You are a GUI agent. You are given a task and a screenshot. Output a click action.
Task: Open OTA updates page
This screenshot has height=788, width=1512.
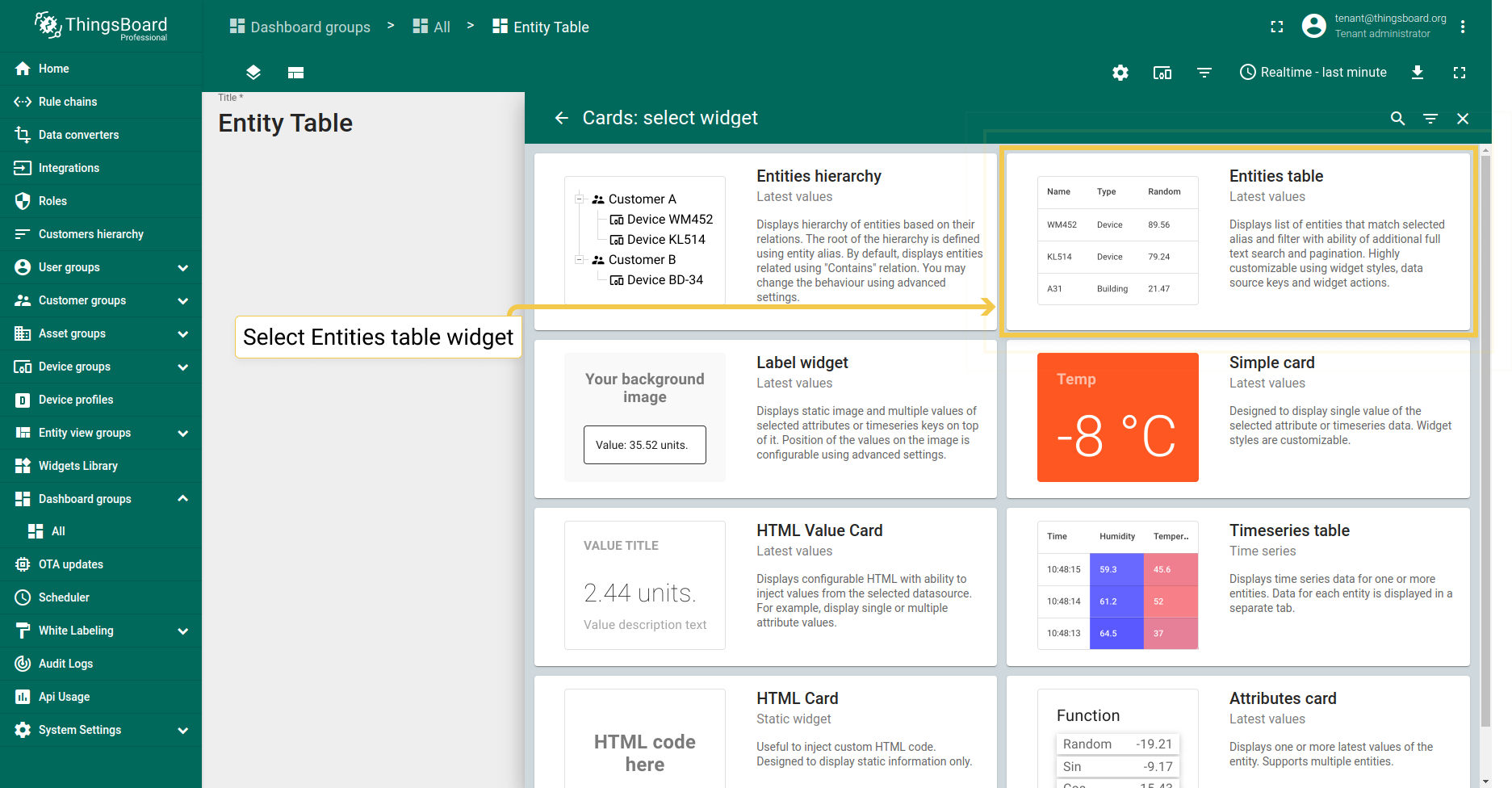(x=101, y=564)
